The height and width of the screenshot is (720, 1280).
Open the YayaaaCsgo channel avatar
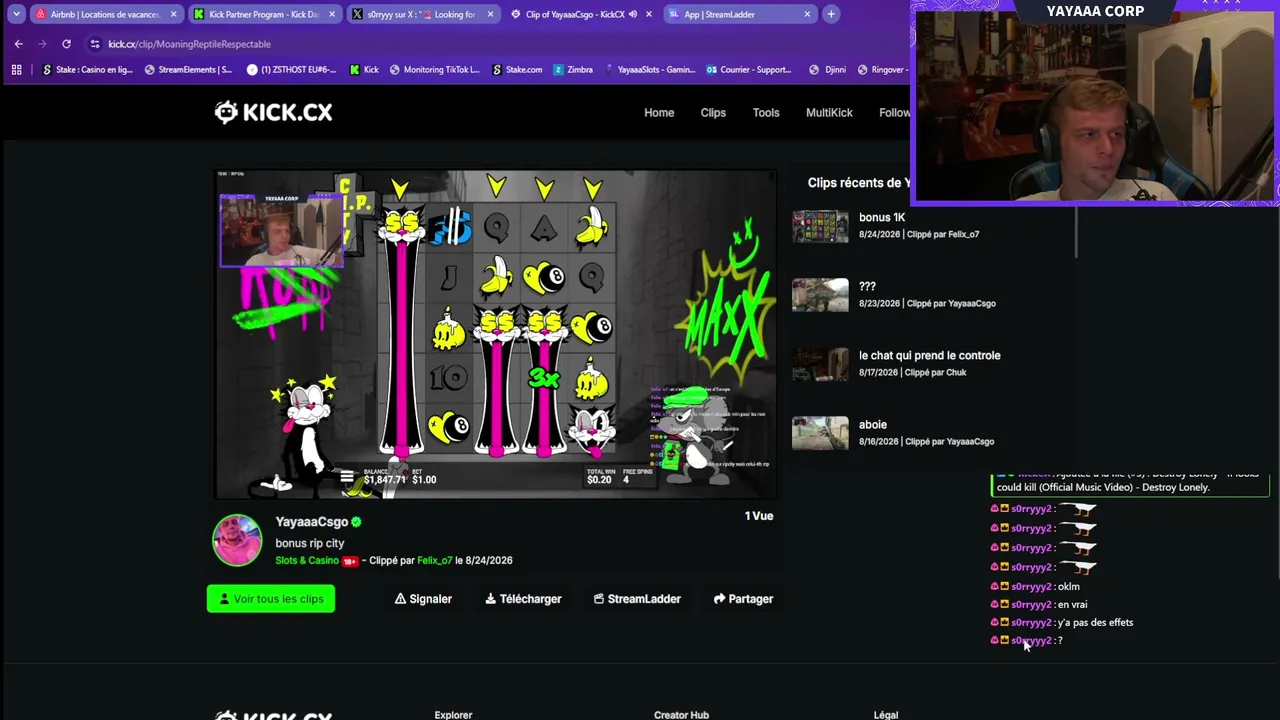pyautogui.click(x=237, y=540)
